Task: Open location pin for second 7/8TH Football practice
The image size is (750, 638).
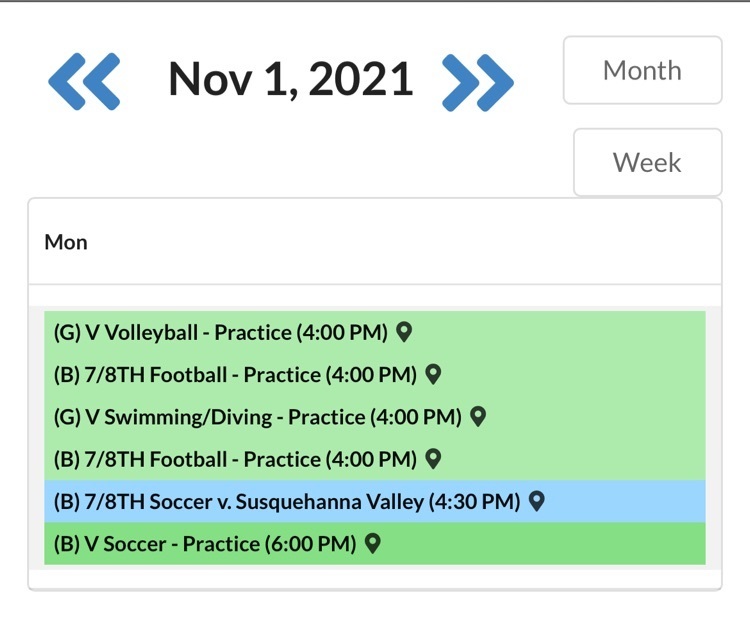Action: click(433, 459)
